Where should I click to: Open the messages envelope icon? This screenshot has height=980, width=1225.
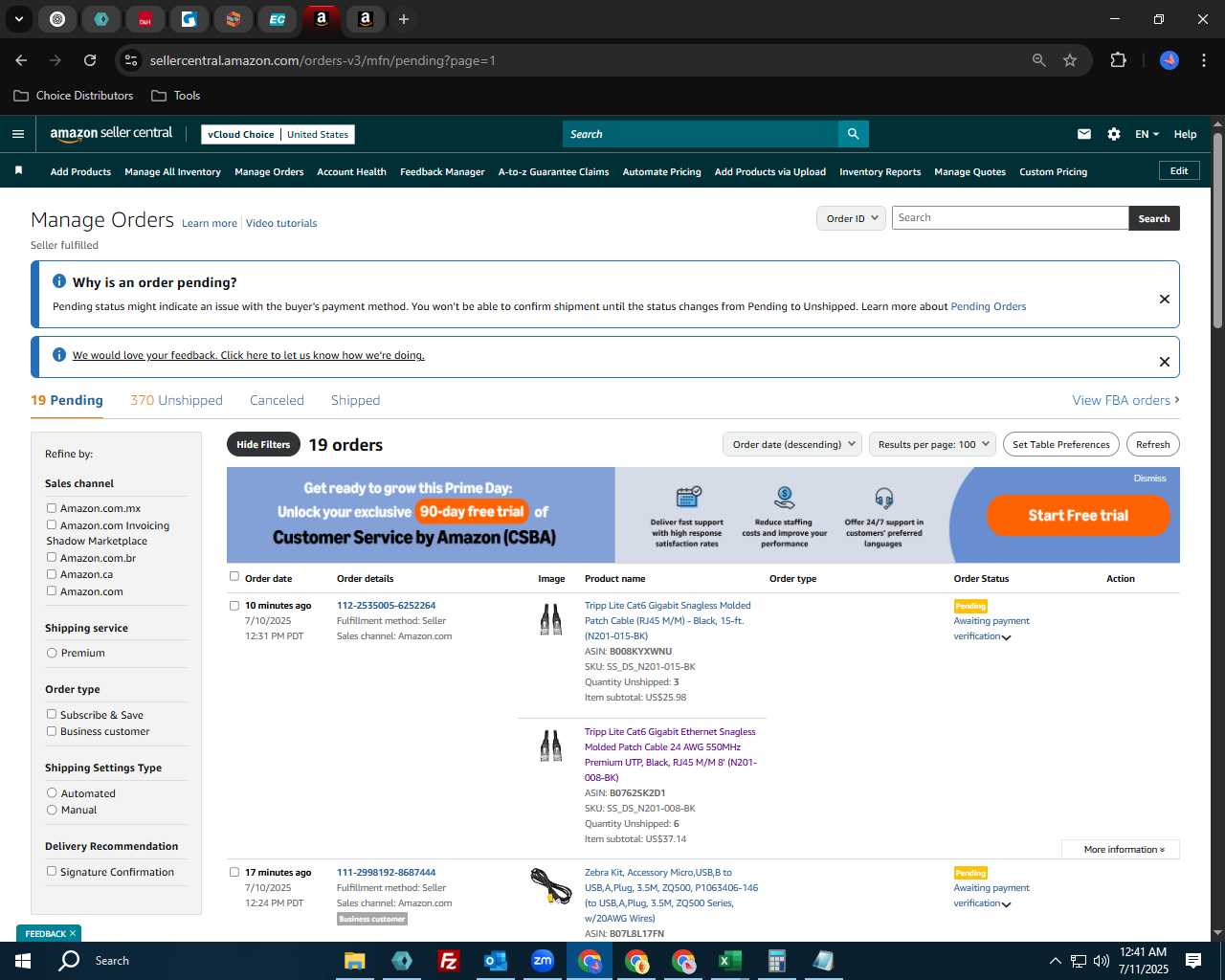click(x=1083, y=134)
